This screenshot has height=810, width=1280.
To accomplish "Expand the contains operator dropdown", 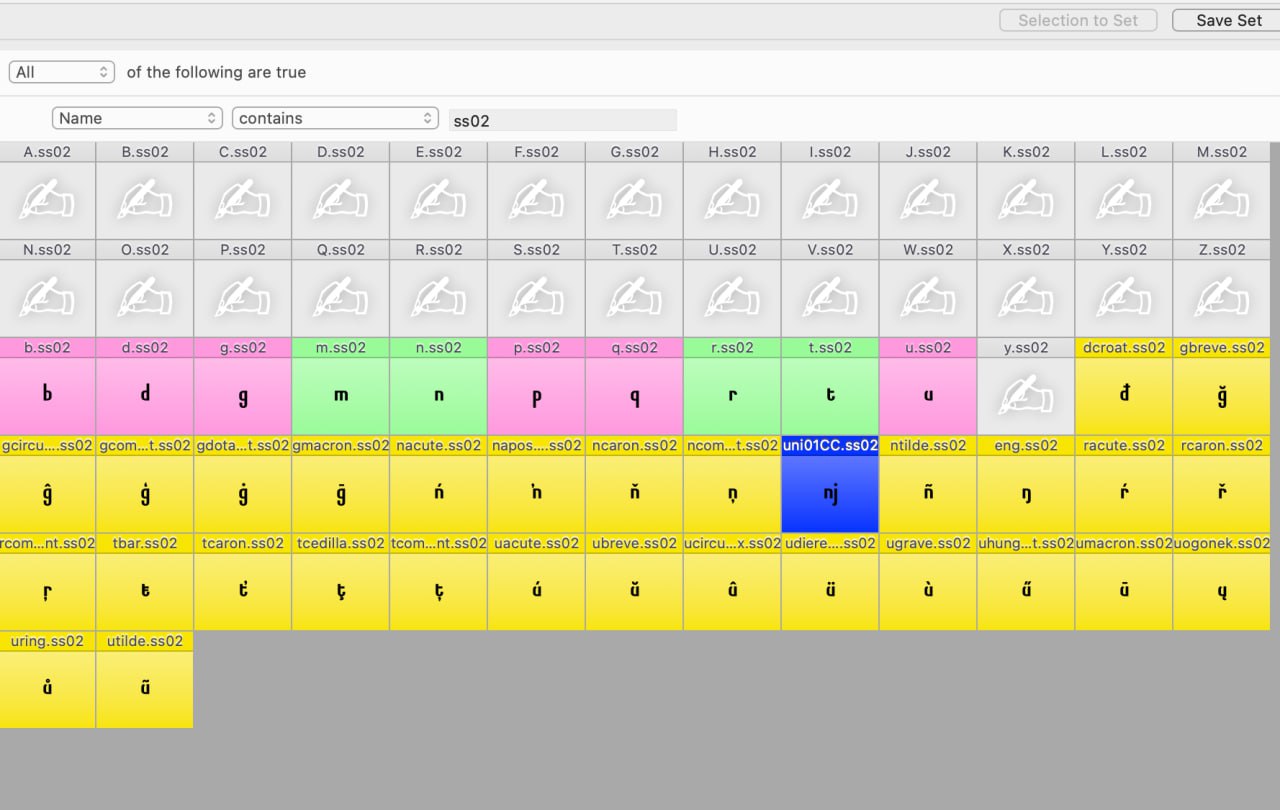I will coord(335,118).
